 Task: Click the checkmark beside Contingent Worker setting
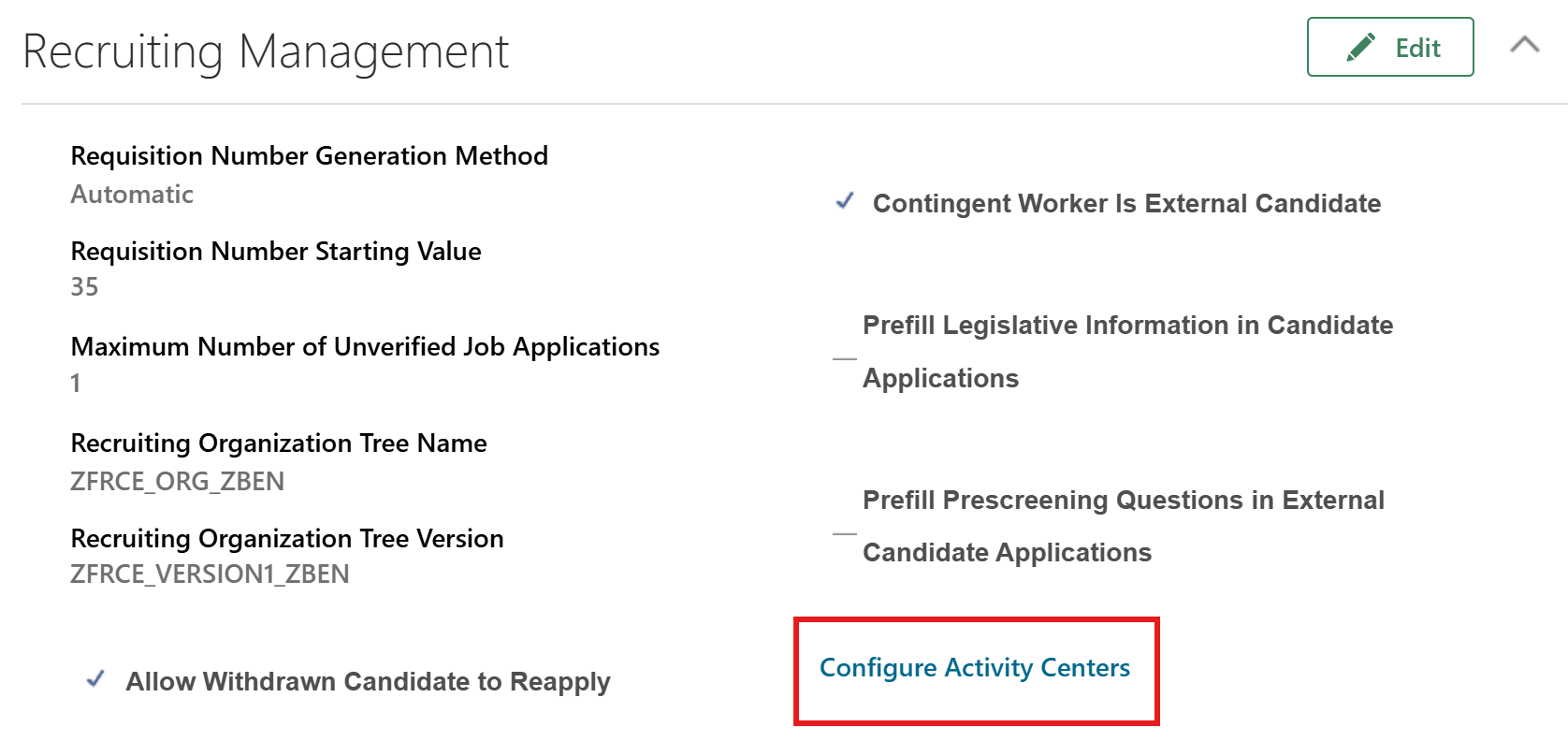coord(845,199)
